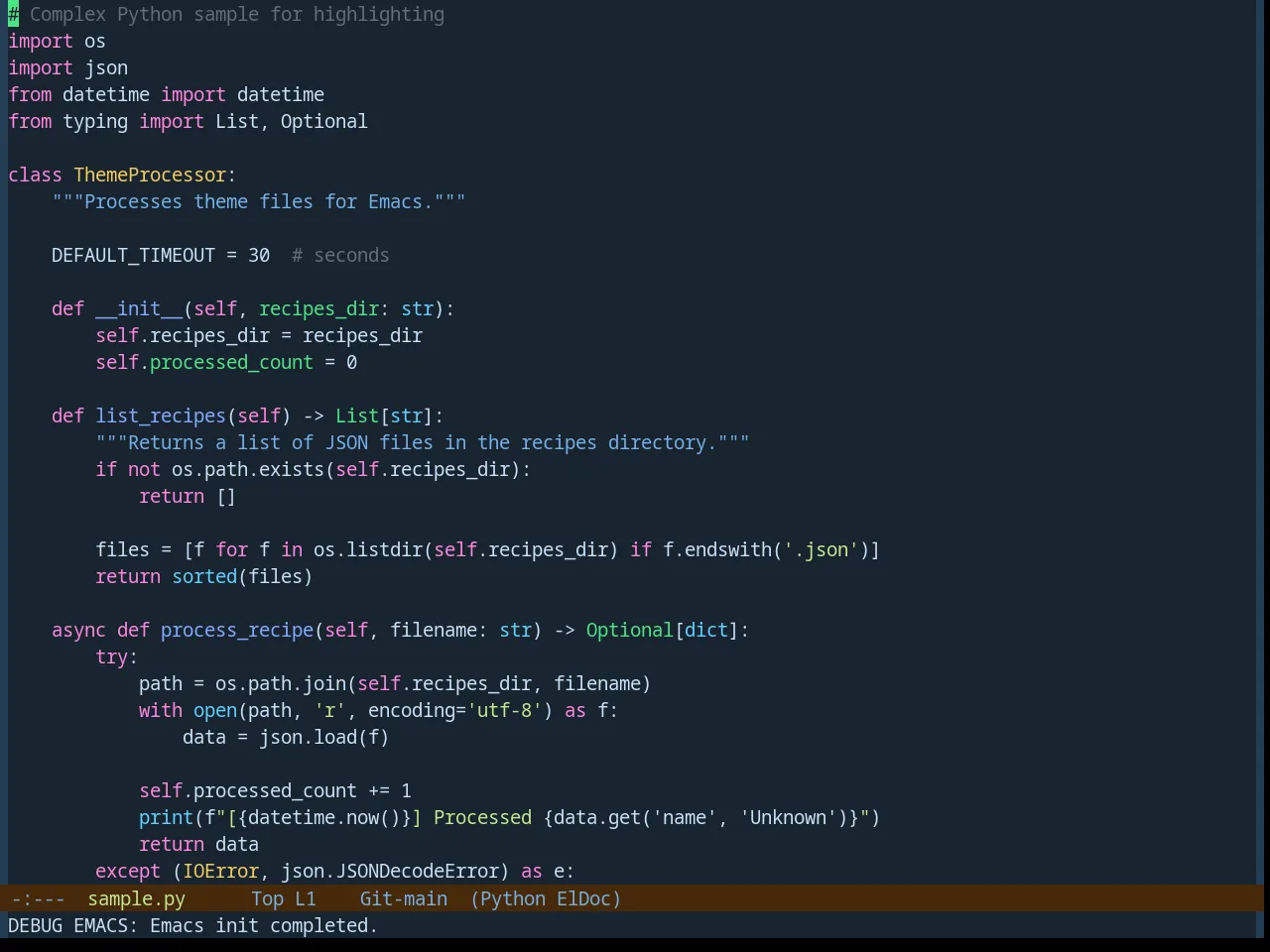Click 'return []' statement
Screen dimensions: 1270x952
point(188,496)
